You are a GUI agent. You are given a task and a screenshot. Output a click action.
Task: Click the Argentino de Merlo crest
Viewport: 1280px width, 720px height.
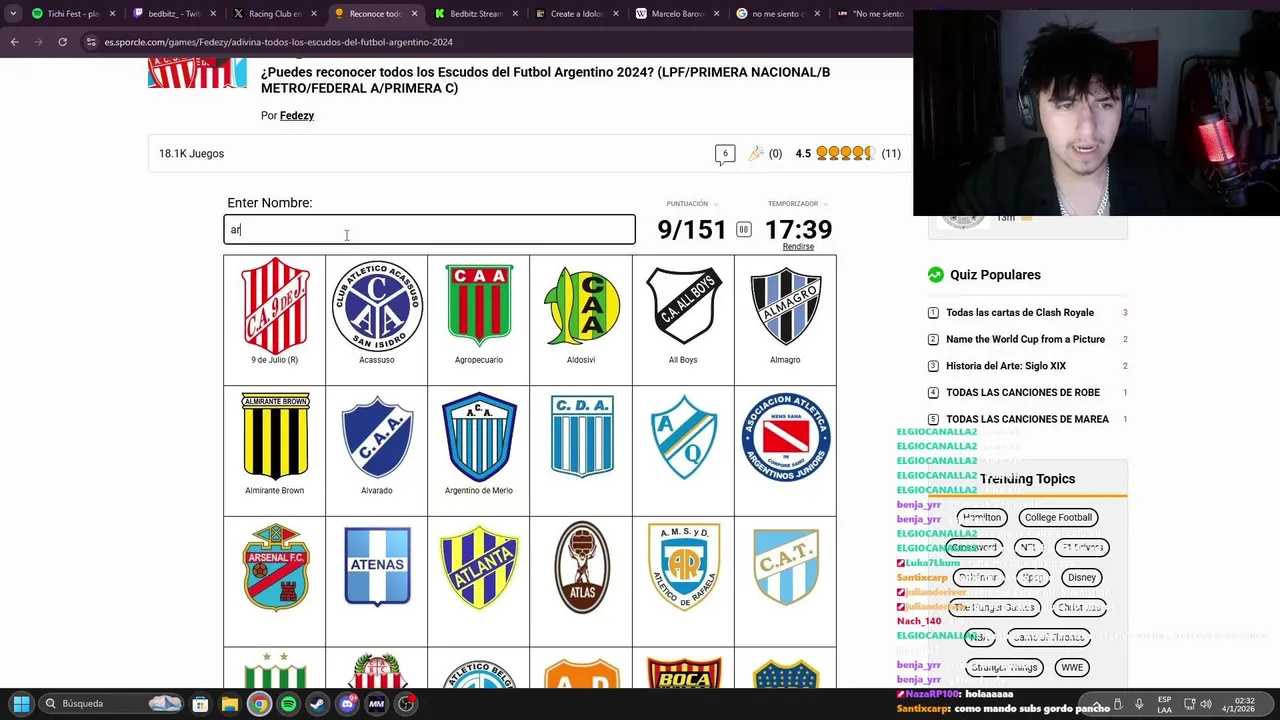[x=479, y=437]
